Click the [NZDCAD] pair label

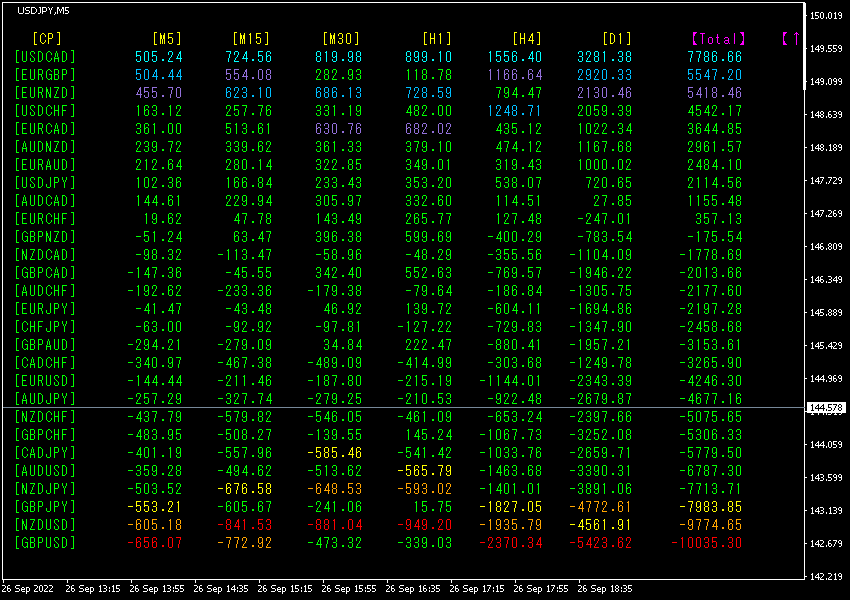[x=46, y=255]
